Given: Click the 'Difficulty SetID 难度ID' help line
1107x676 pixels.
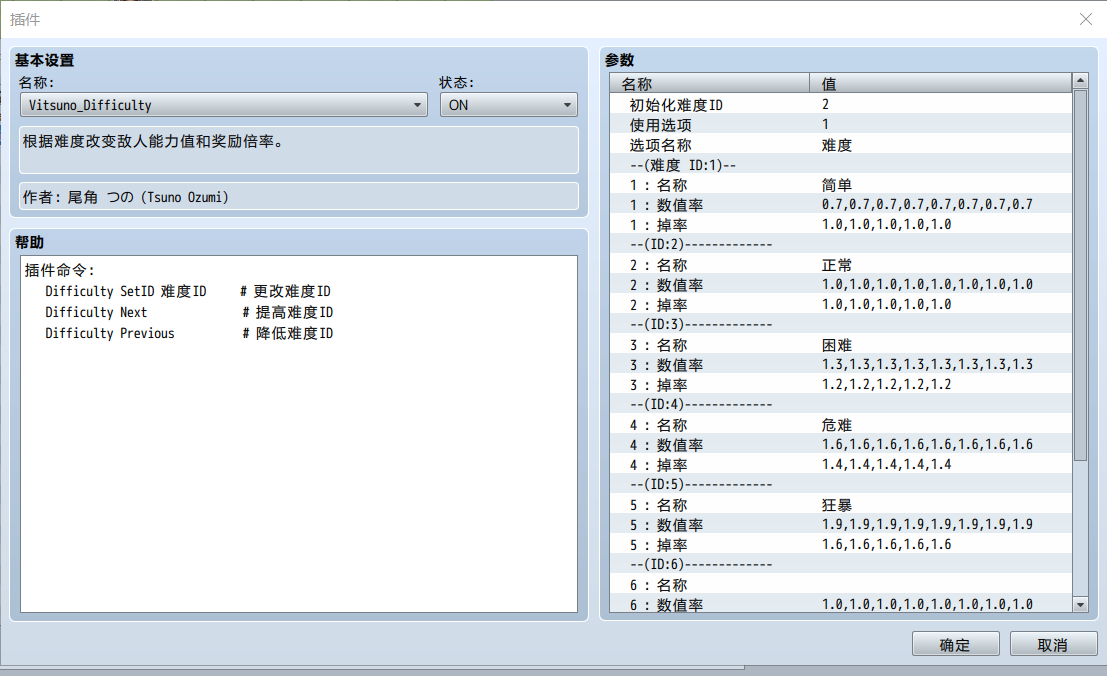Looking at the screenshot, I should [126, 291].
